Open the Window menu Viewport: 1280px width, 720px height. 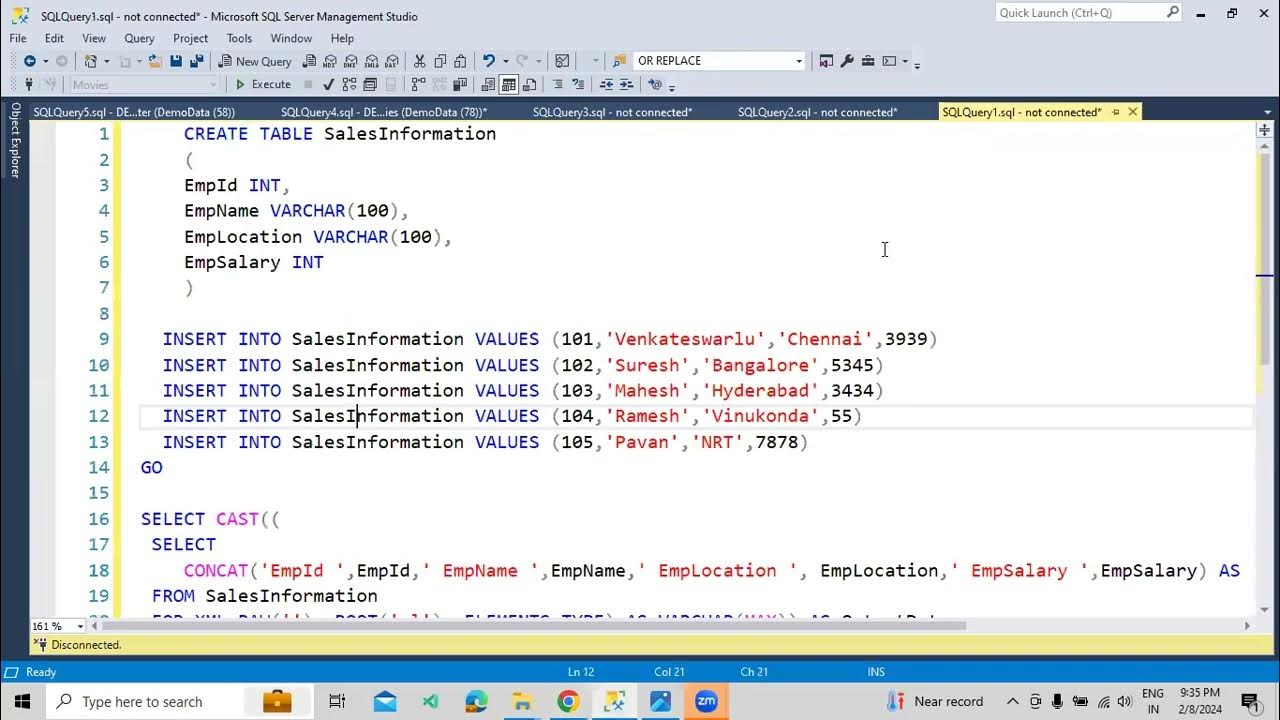point(291,38)
